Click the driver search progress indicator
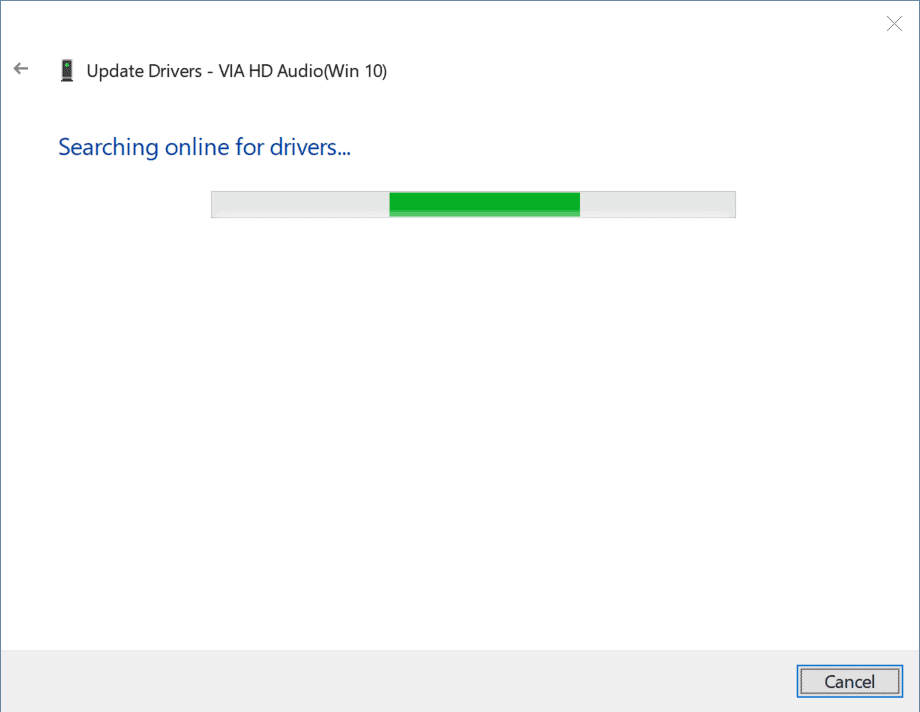This screenshot has height=712, width=920. click(x=472, y=204)
